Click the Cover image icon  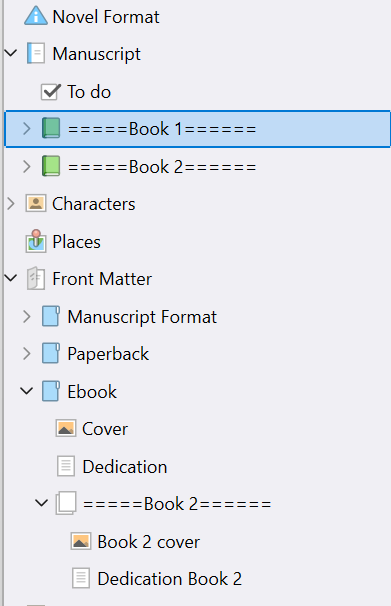[x=66, y=429]
